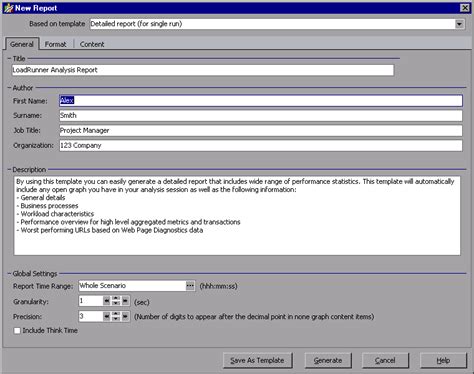Switch to the General tab

coord(22,44)
